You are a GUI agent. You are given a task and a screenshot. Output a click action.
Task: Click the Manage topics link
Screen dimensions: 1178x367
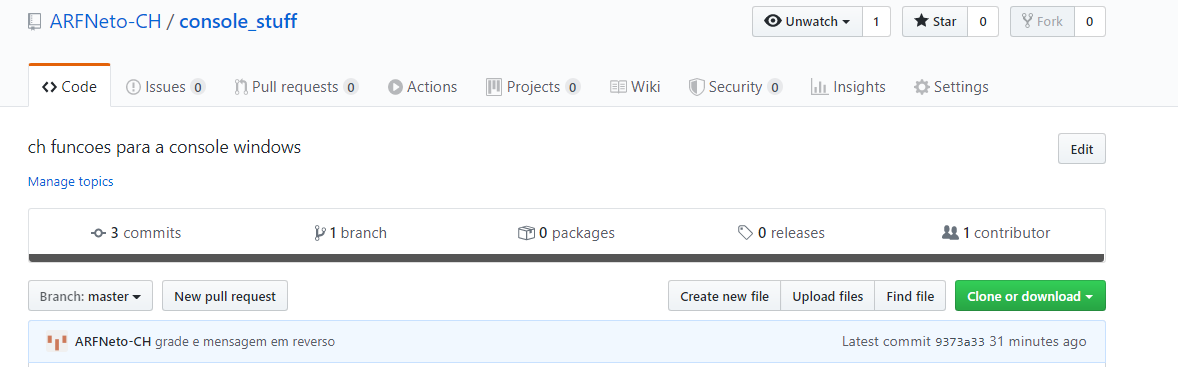(71, 182)
